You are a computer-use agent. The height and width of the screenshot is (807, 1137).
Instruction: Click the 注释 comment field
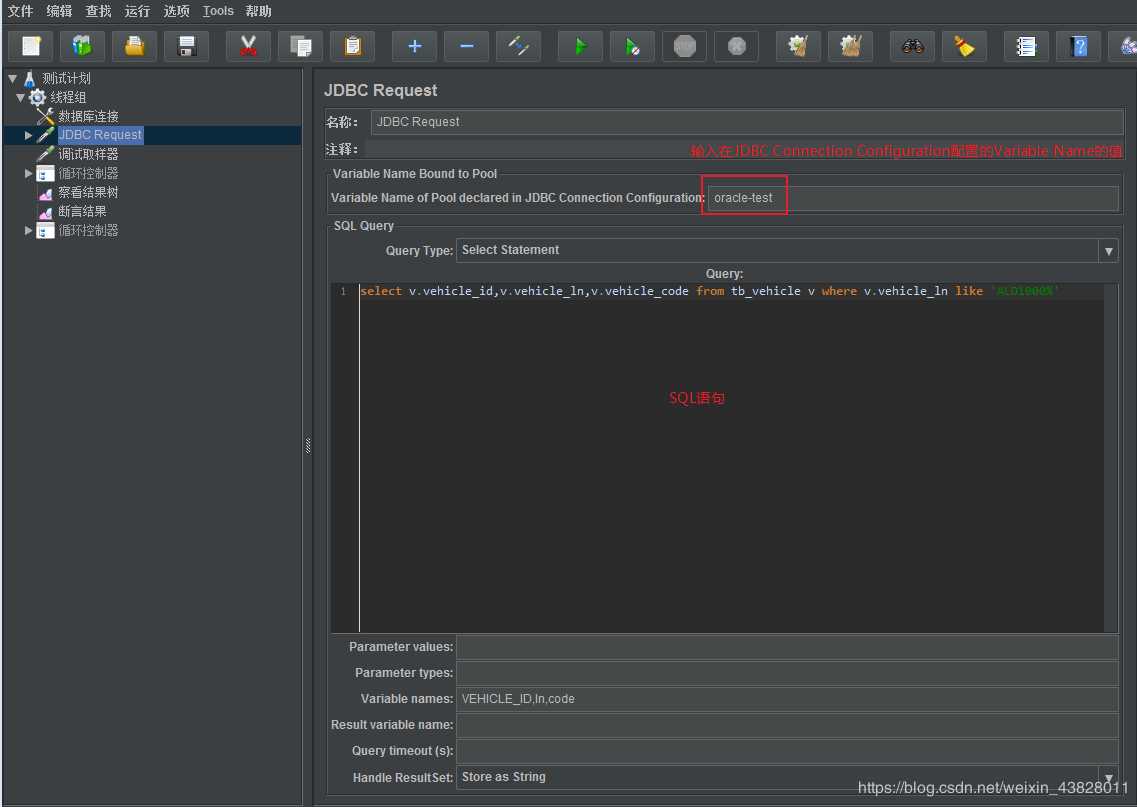click(x=744, y=149)
